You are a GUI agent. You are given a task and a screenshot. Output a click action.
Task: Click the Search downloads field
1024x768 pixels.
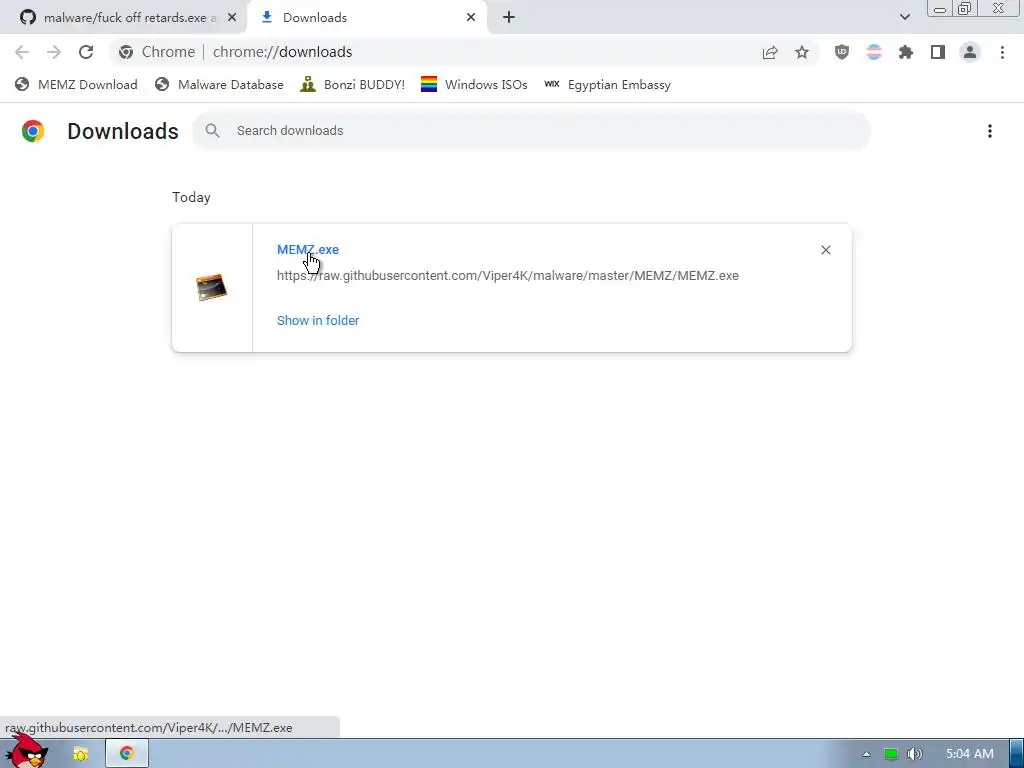click(531, 131)
